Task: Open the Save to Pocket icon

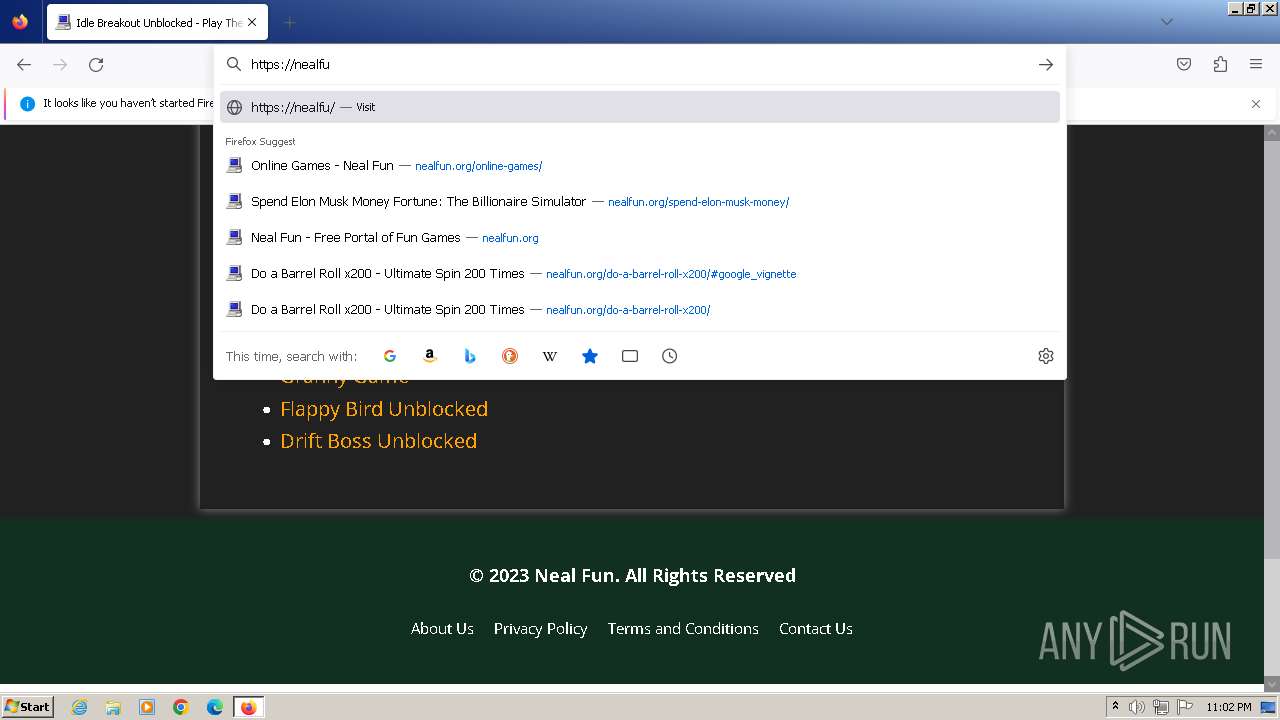Action: click(1184, 64)
